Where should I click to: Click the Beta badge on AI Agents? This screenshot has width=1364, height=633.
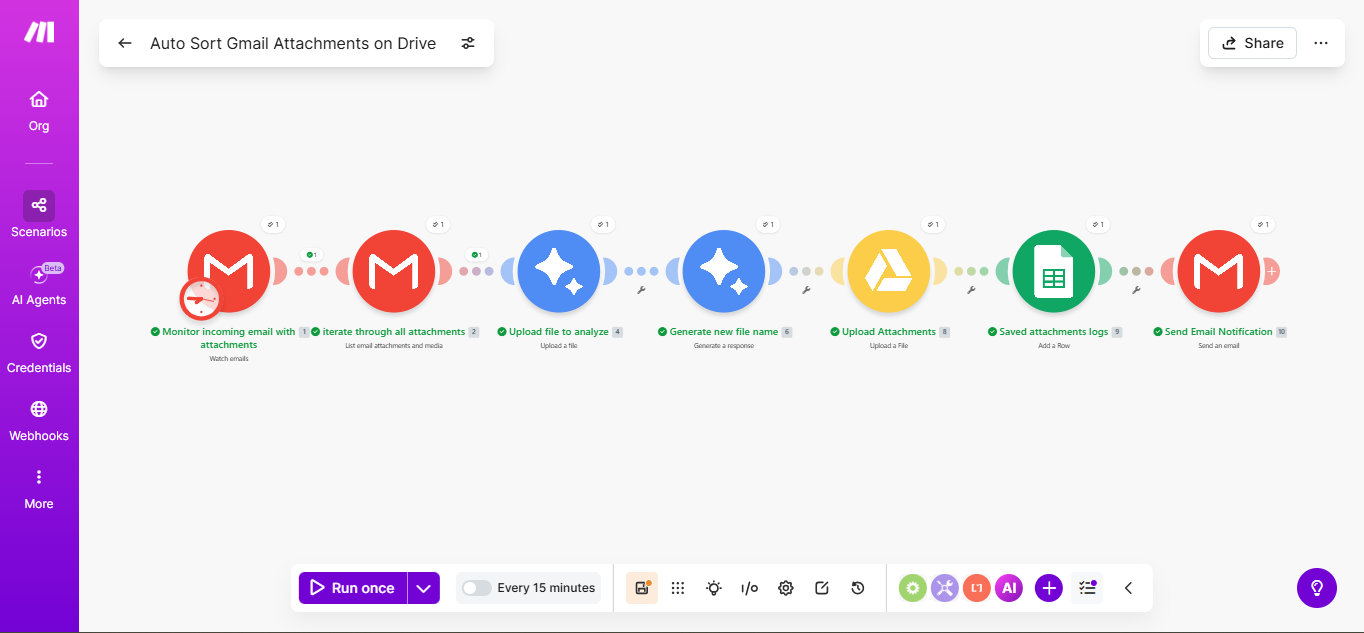point(53,268)
